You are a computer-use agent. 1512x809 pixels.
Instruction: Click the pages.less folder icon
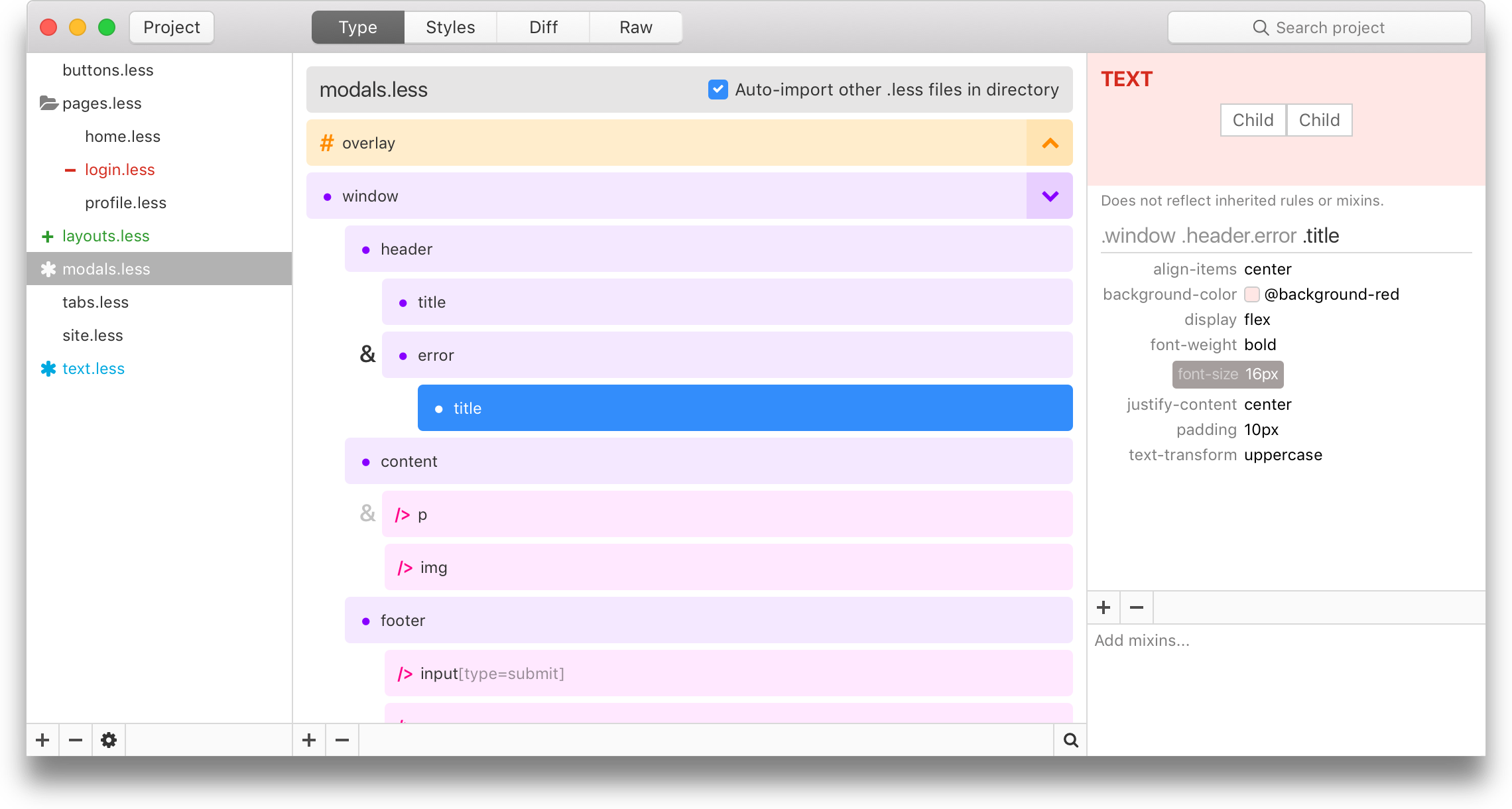pos(48,103)
